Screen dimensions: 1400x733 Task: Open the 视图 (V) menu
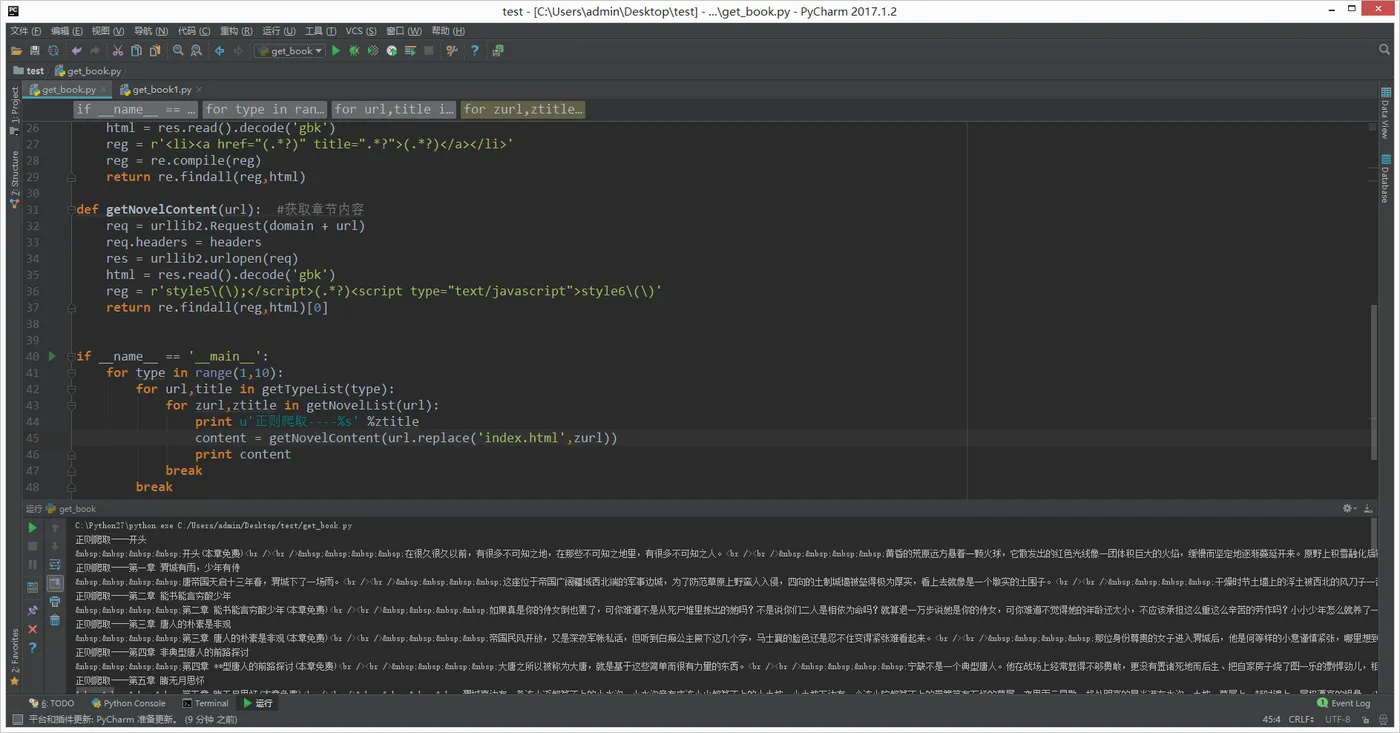coord(109,31)
